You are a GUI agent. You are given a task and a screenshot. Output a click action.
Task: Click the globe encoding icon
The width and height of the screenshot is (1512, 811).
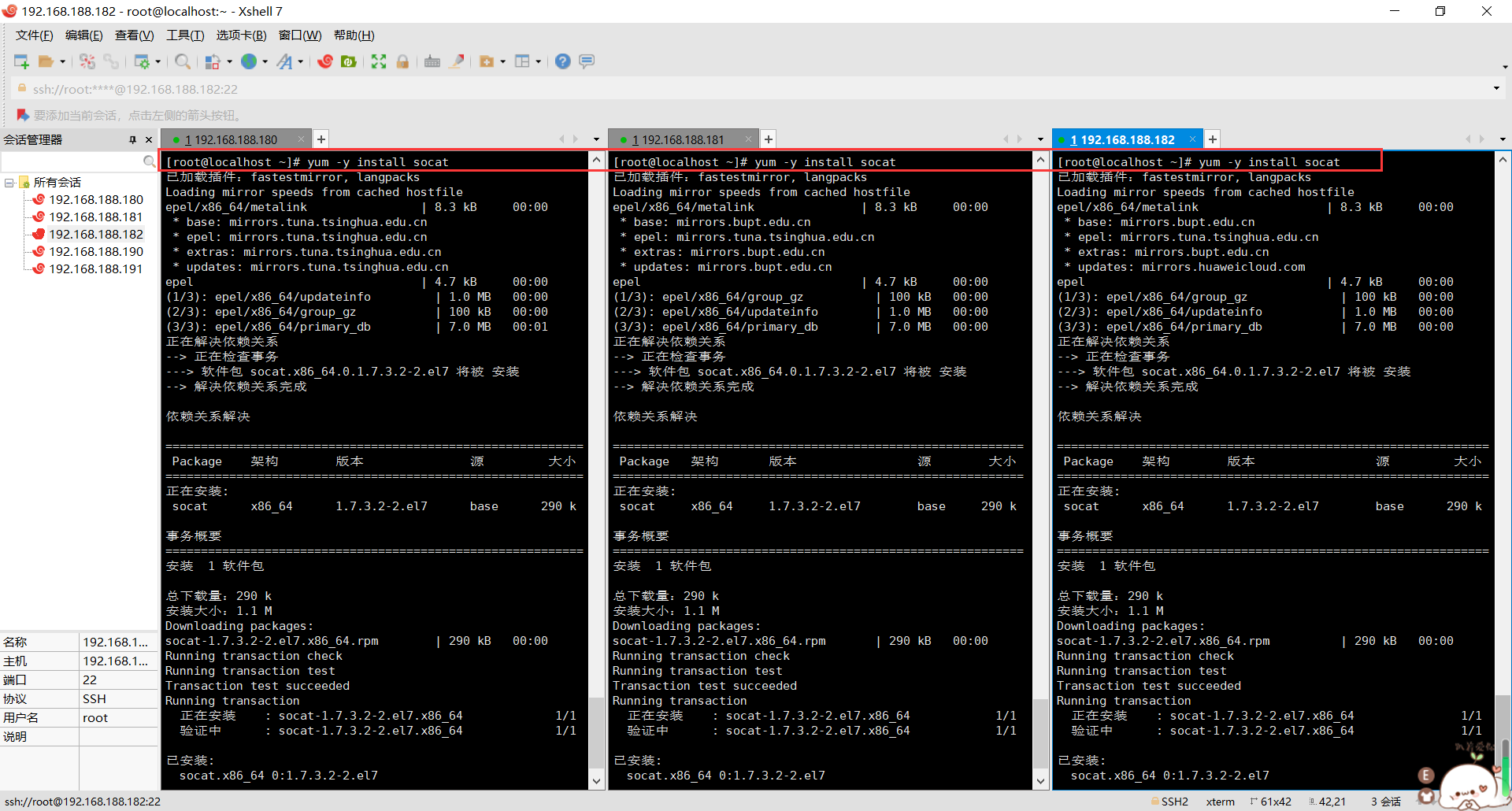(x=249, y=61)
